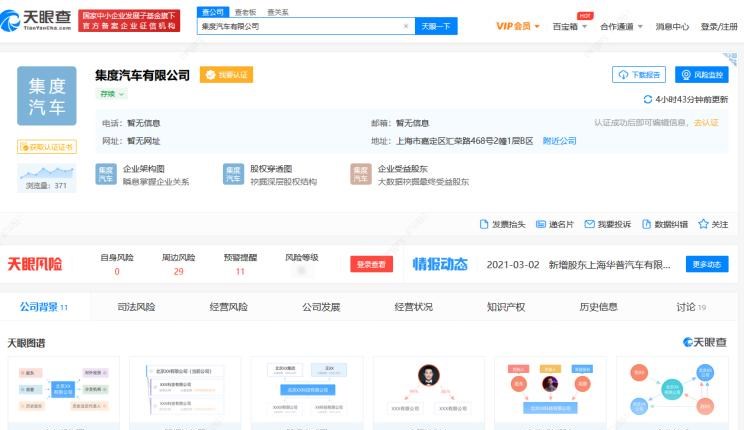Viewport: 744px width, 430px height.
Task: Click the 天眼一下 search button
Action: [436, 26]
